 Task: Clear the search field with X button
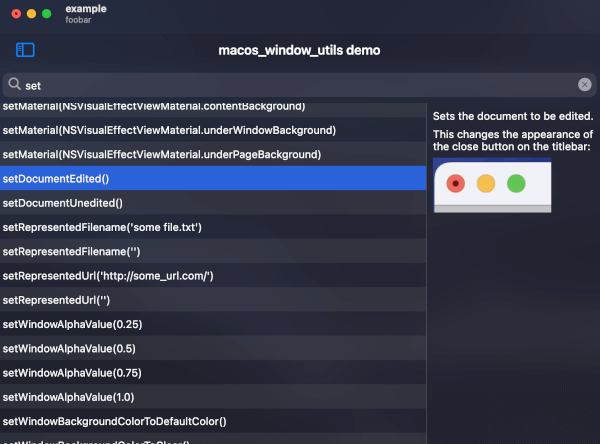[x=584, y=85]
